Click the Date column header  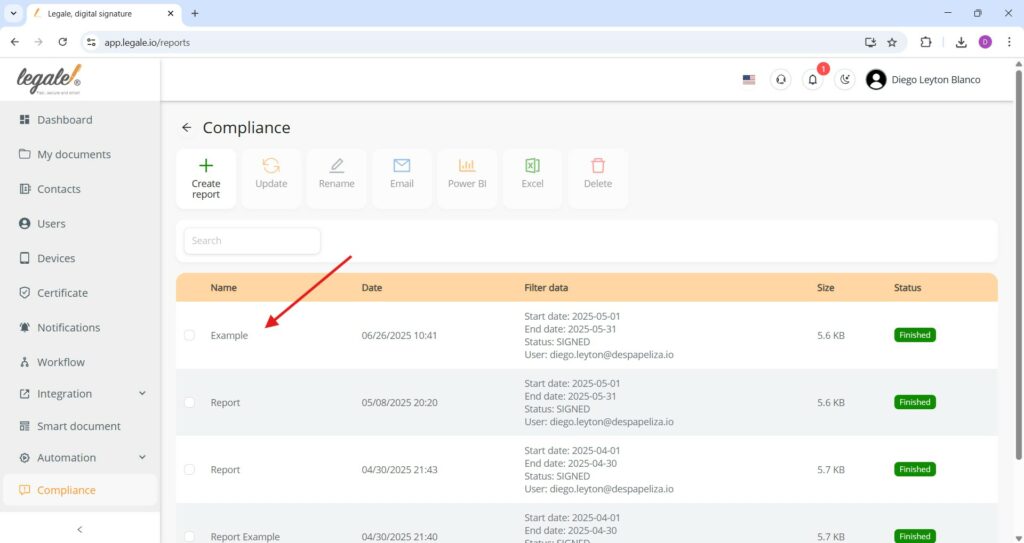372,288
